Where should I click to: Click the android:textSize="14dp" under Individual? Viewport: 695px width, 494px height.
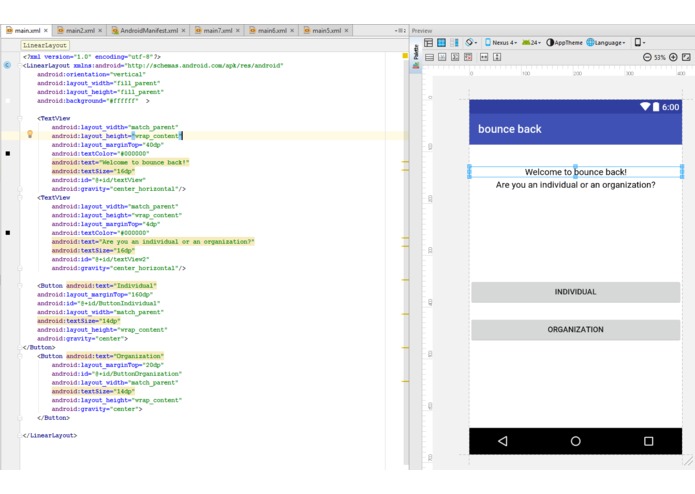point(78,321)
